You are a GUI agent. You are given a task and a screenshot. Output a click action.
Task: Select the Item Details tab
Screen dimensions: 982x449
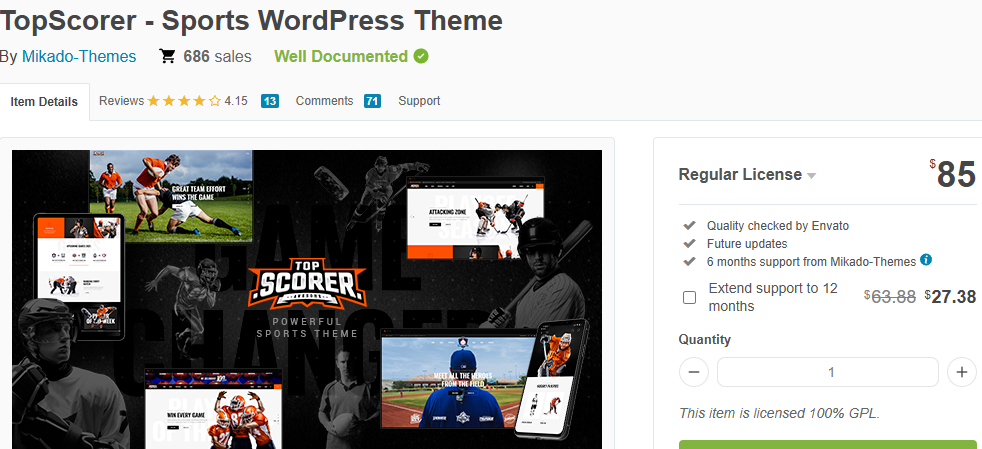44,101
